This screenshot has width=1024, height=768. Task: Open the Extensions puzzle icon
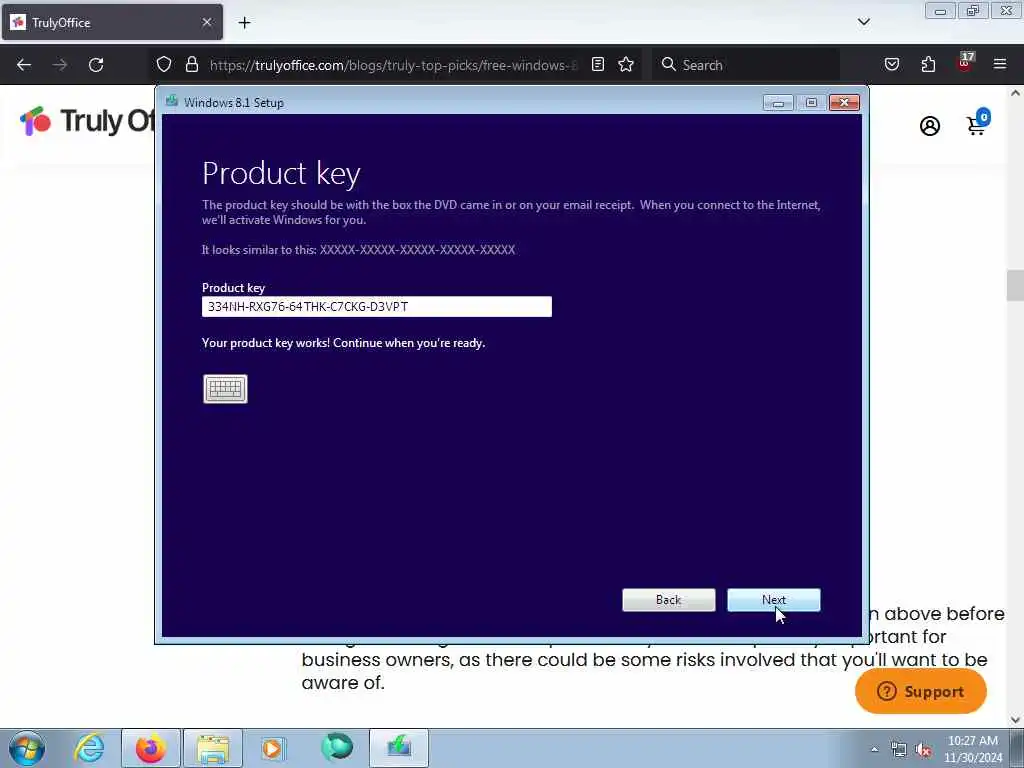pos(928,65)
